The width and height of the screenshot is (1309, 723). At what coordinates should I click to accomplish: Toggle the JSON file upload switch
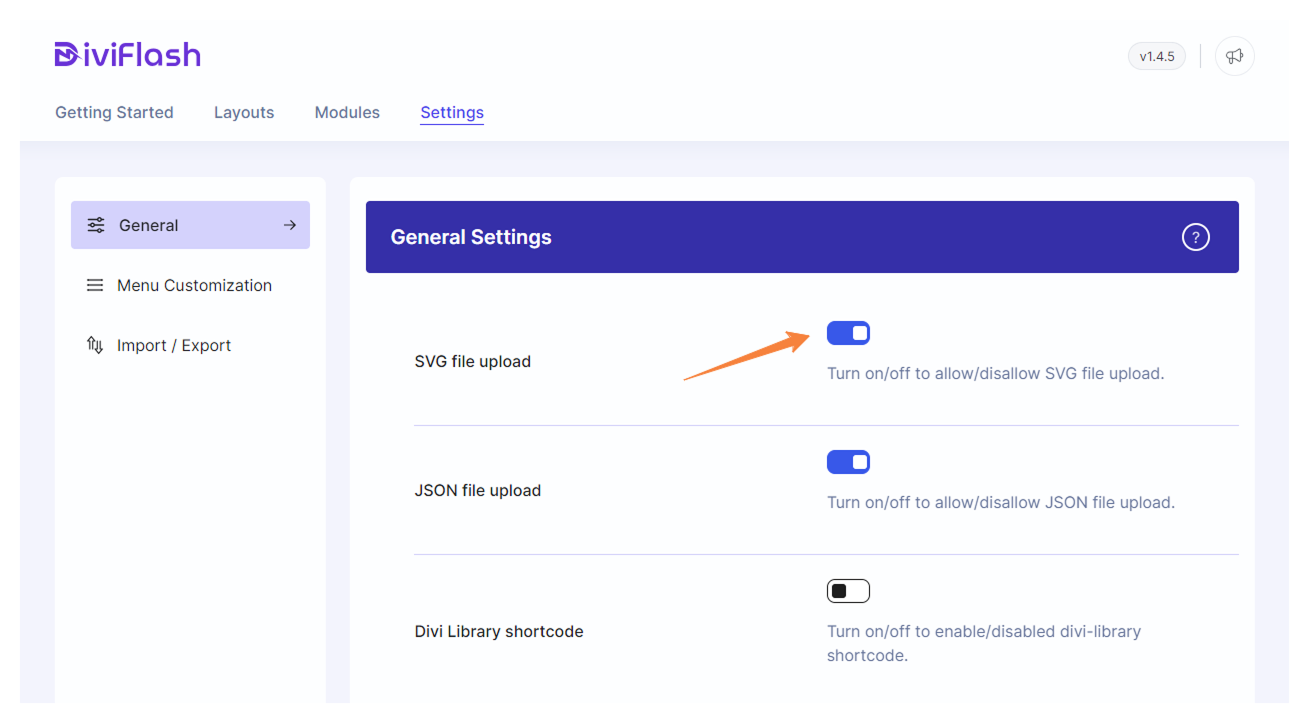click(x=848, y=462)
